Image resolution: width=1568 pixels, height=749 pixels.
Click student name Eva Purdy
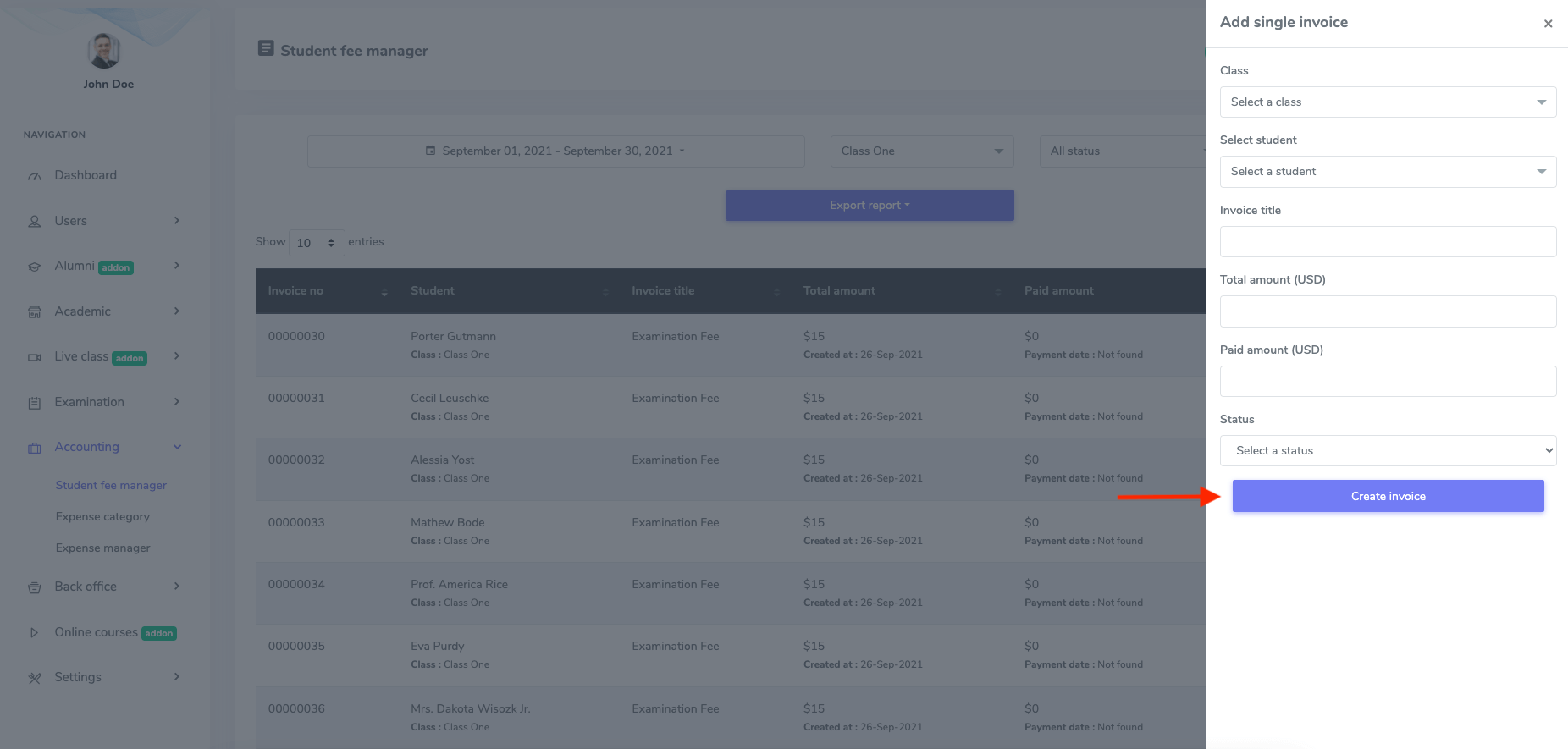tap(438, 647)
